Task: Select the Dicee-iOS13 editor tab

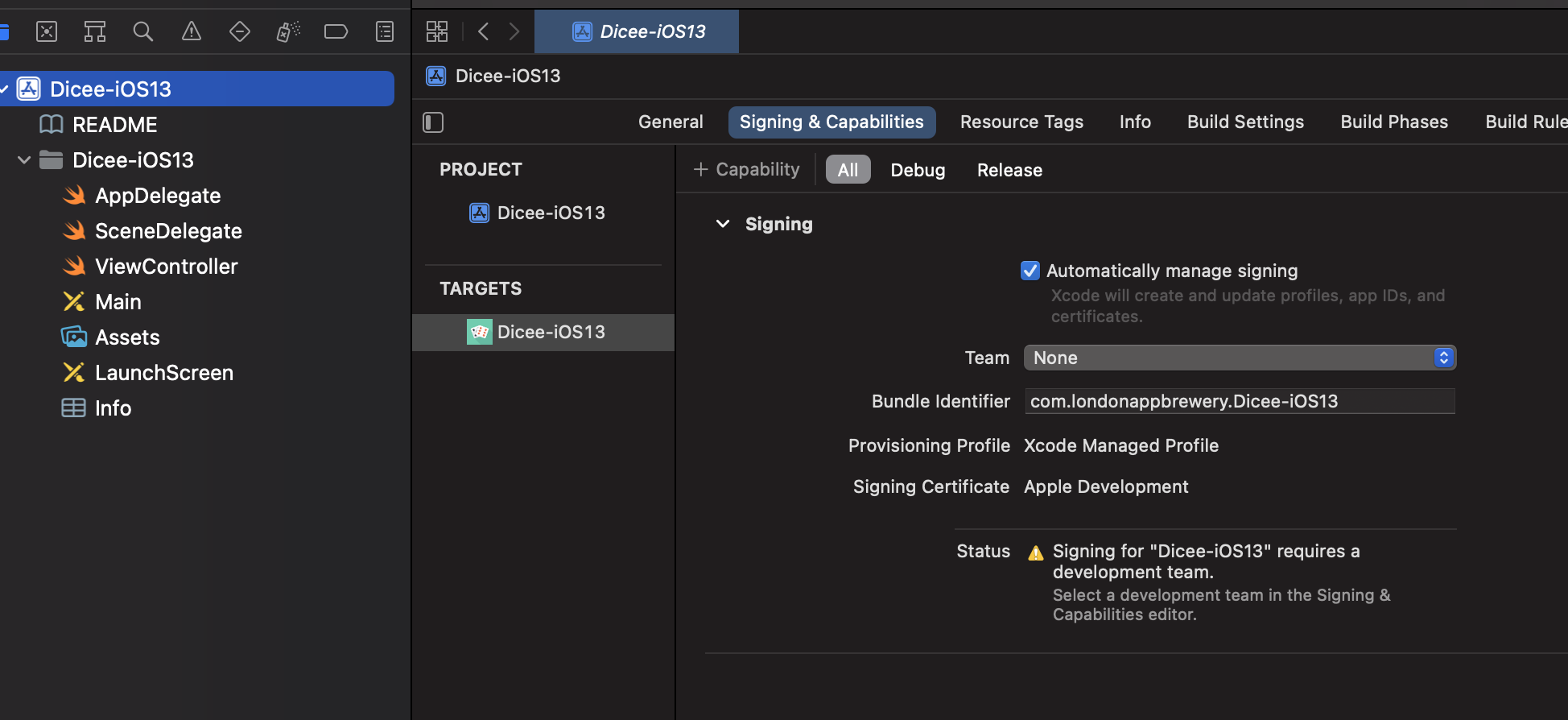Action: (637, 31)
